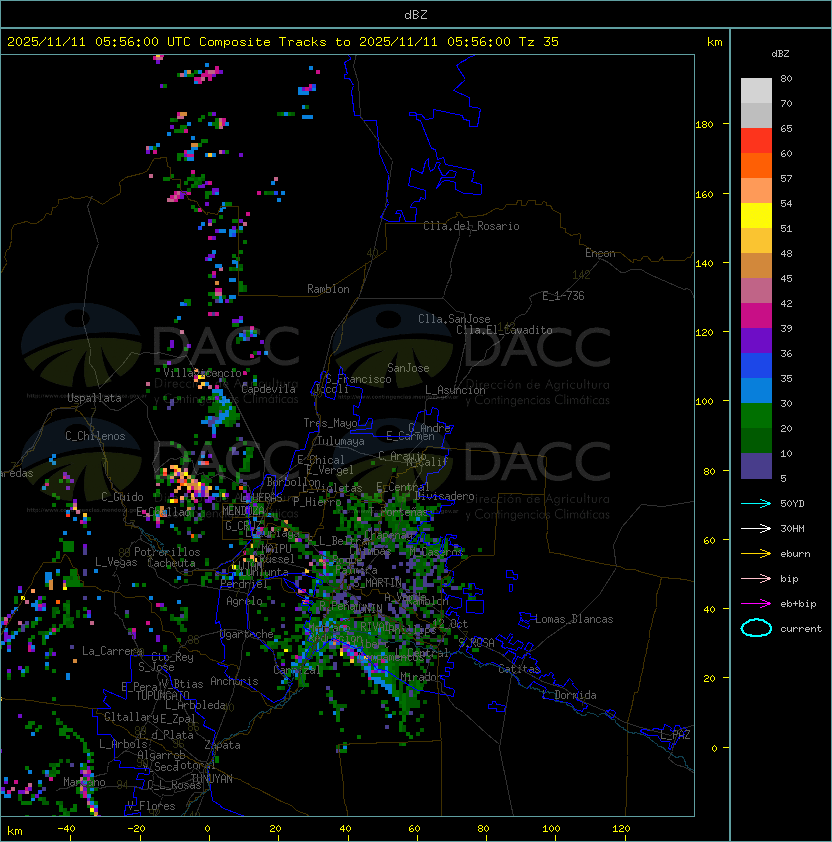832x842 pixels.
Task: Click the 'Uspallata' map label
Action: (95, 398)
